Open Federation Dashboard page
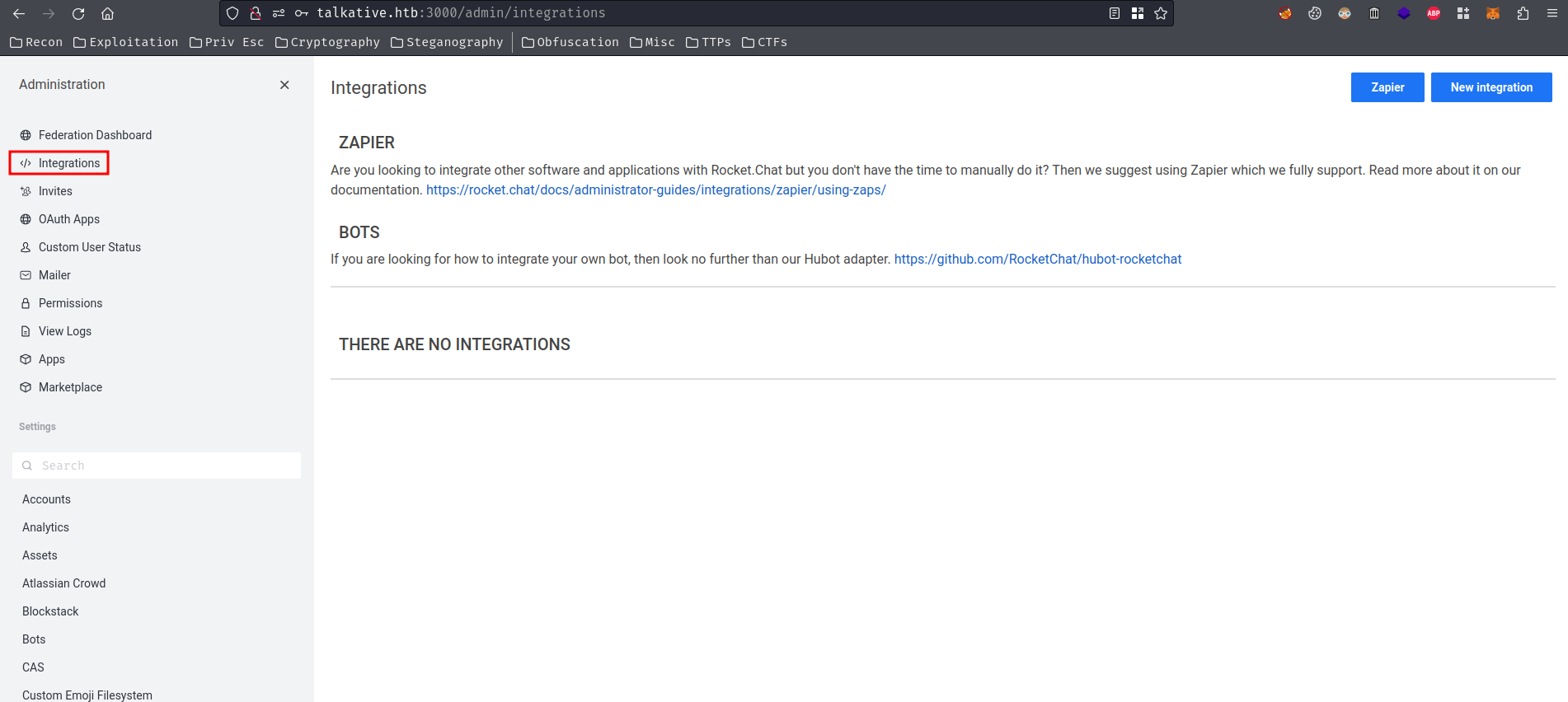 click(x=95, y=135)
